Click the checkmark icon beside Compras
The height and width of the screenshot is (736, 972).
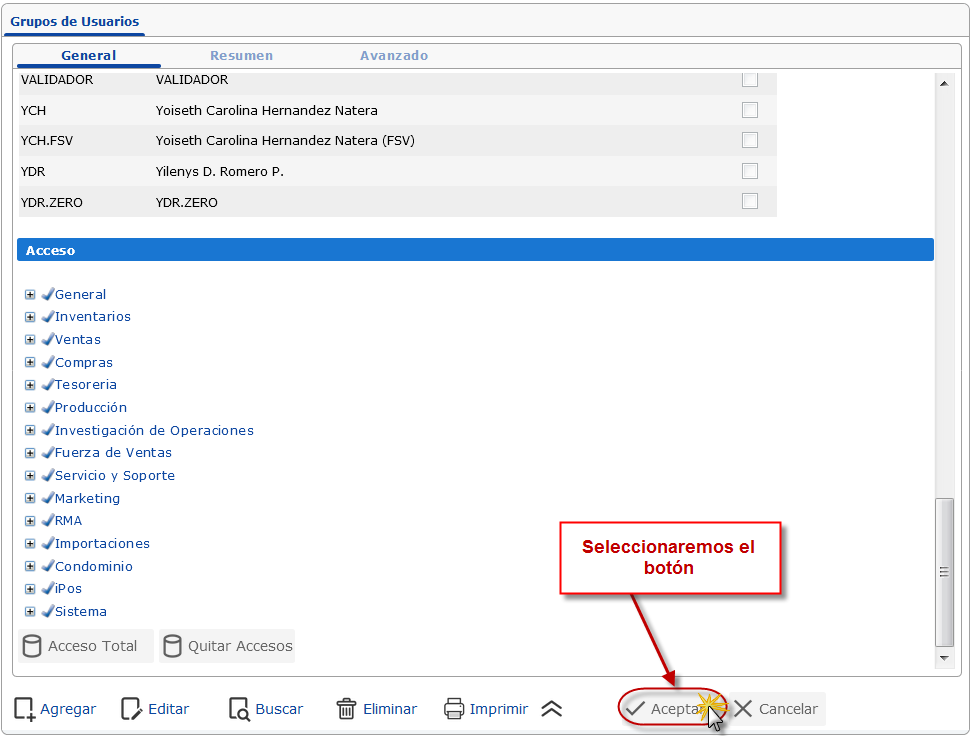click(48, 362)
